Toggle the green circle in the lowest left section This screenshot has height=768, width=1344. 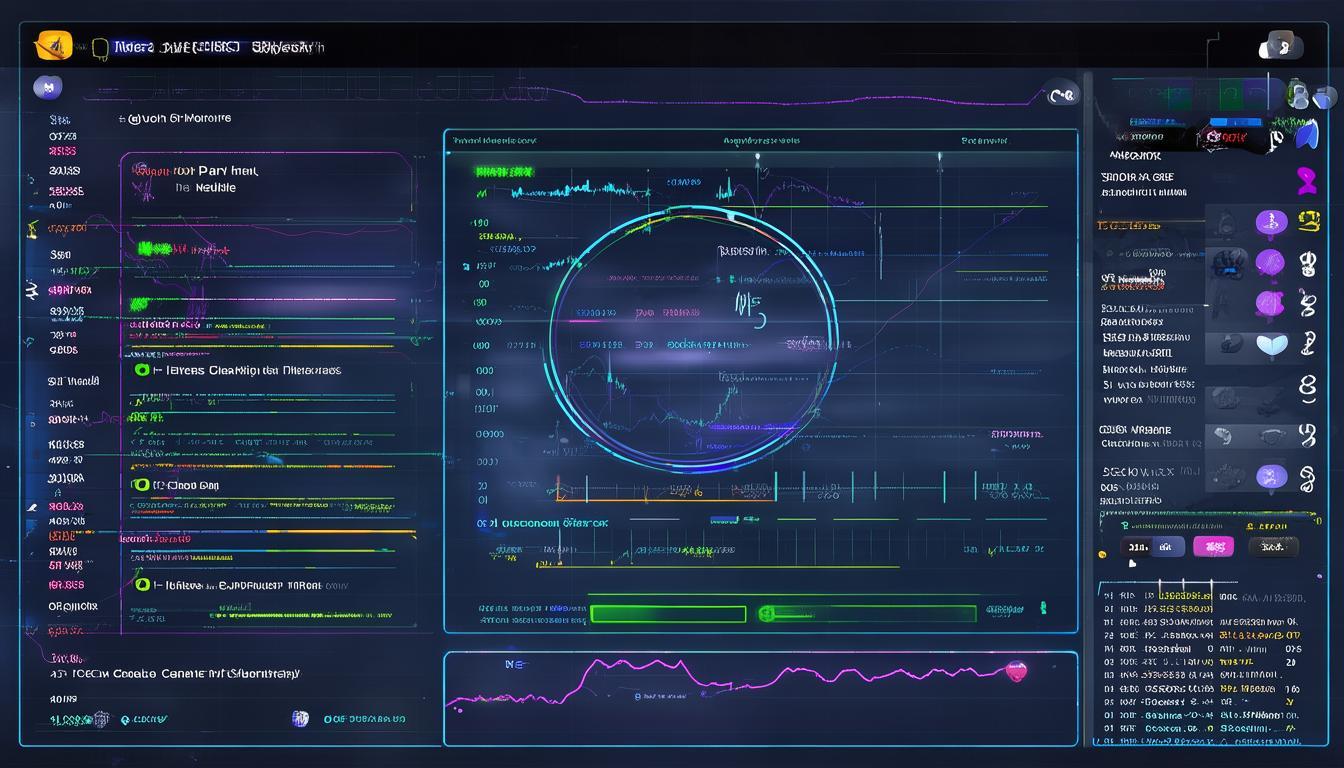click(142, 584)
